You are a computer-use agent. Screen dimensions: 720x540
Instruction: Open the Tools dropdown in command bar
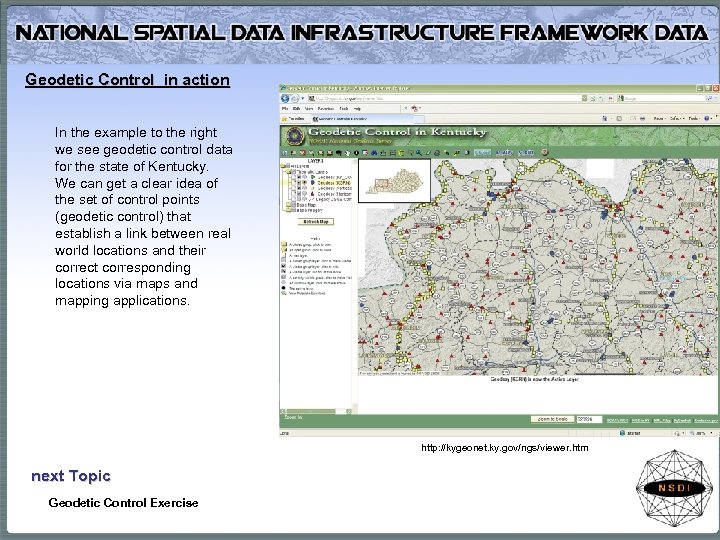[694, 118]
